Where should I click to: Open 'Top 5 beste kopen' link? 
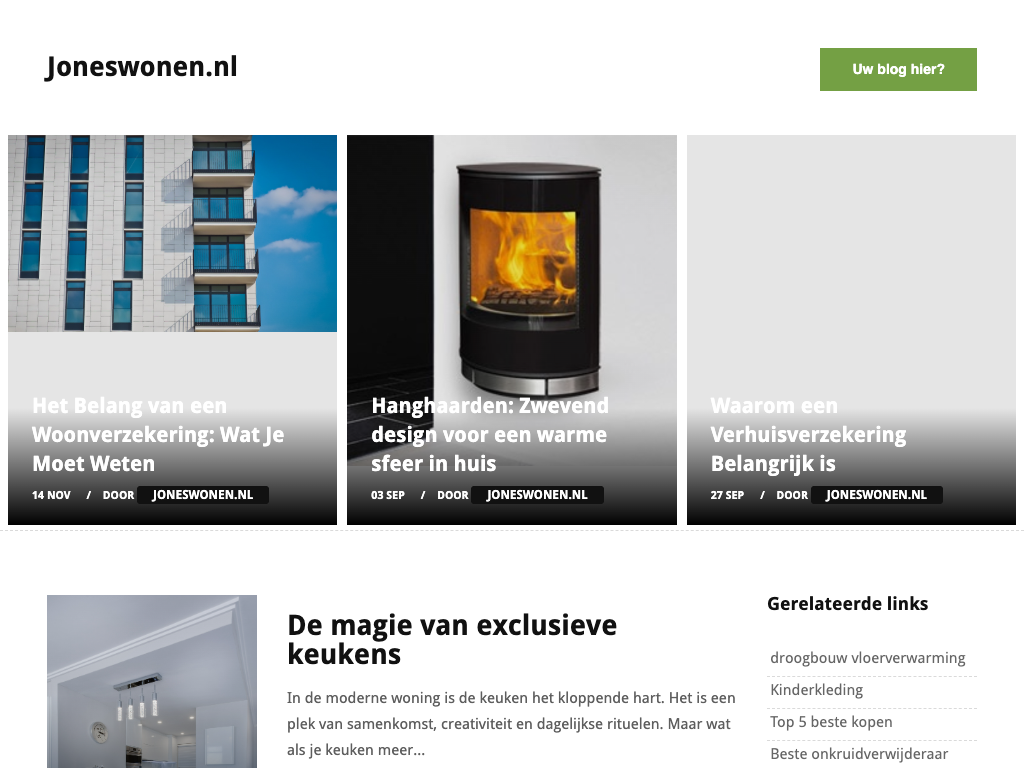click(x=831, y=722)
